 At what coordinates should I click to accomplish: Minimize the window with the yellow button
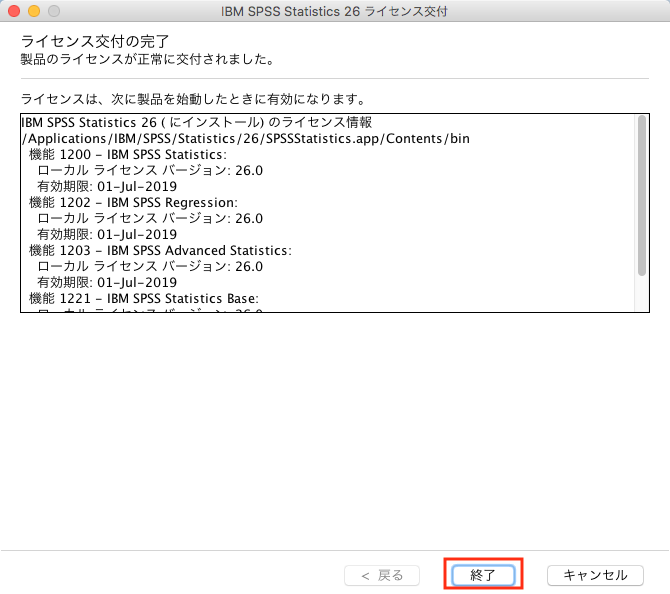coord(34,11)
